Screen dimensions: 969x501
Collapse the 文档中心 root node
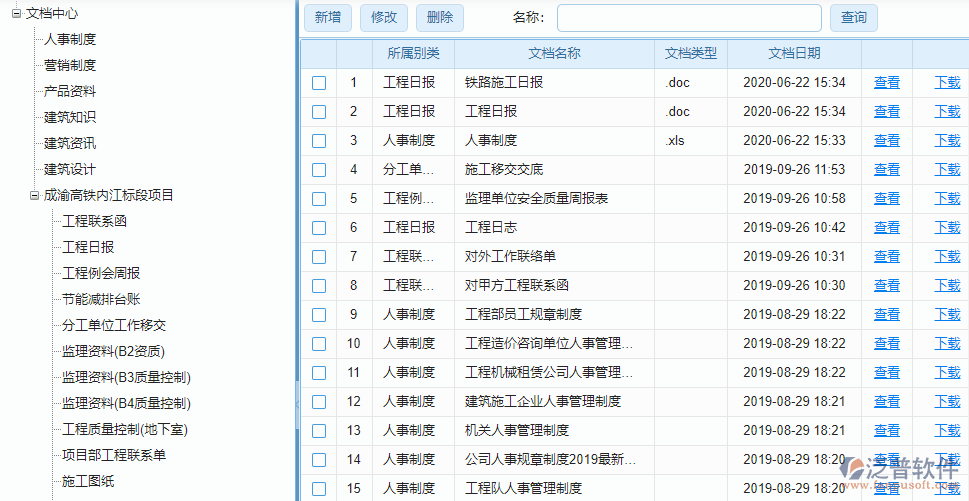[x=16, y=13]
